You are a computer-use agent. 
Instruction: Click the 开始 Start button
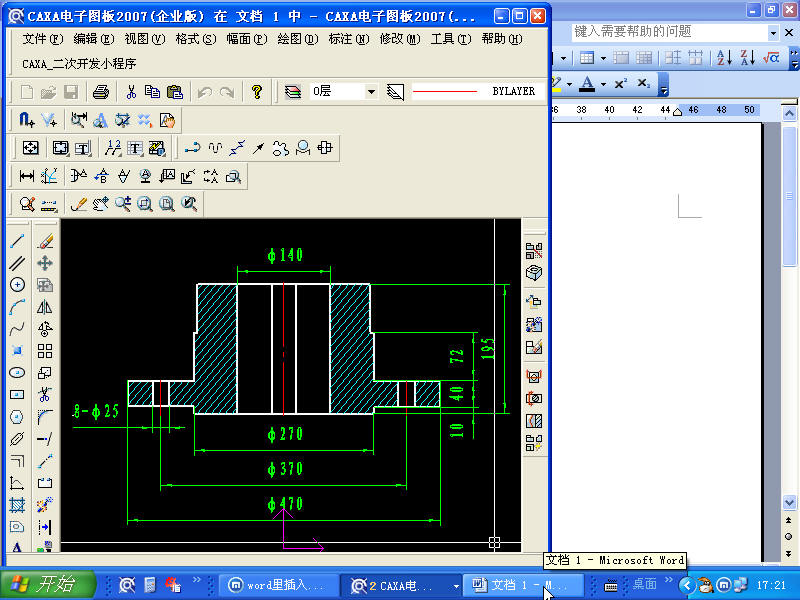click(x=47, y=585)
